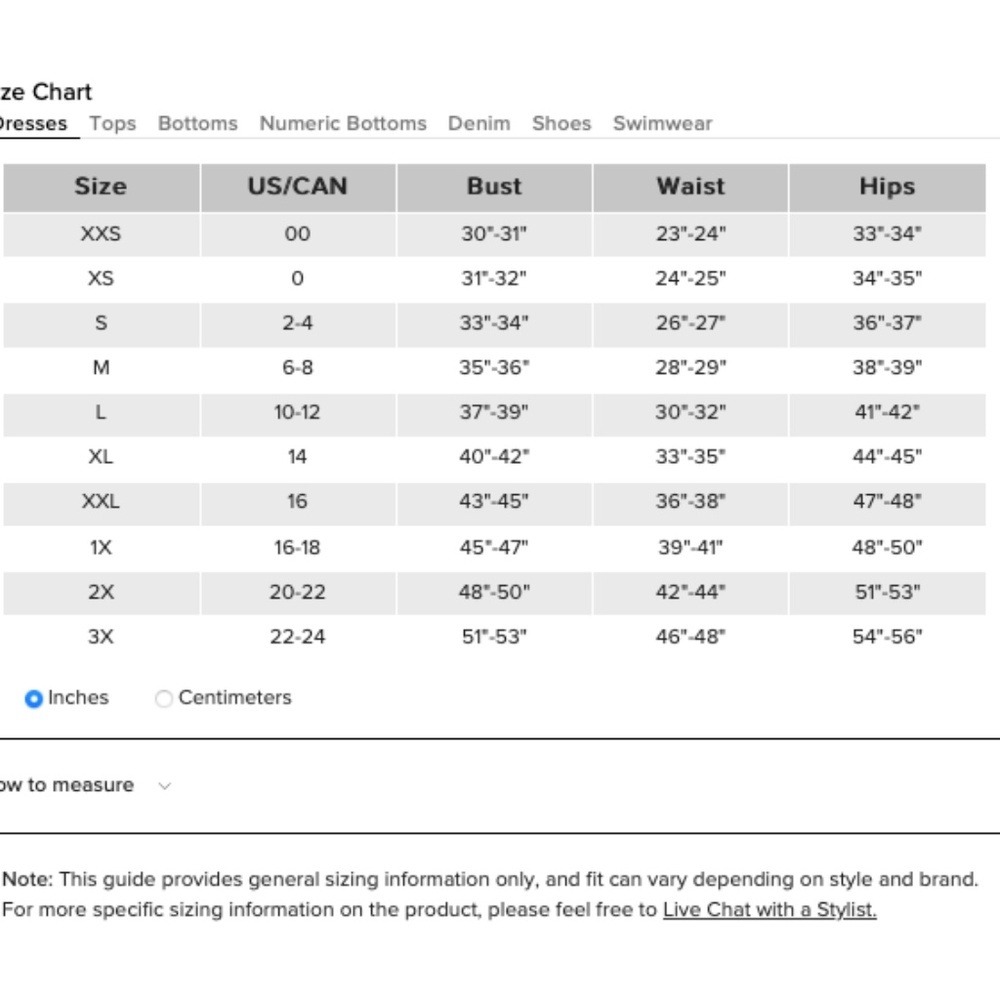Screen dimensions: 1000x1000
Task: Switch to the Shoes tab
Action: pyautogui.click(x=562, y=123)
